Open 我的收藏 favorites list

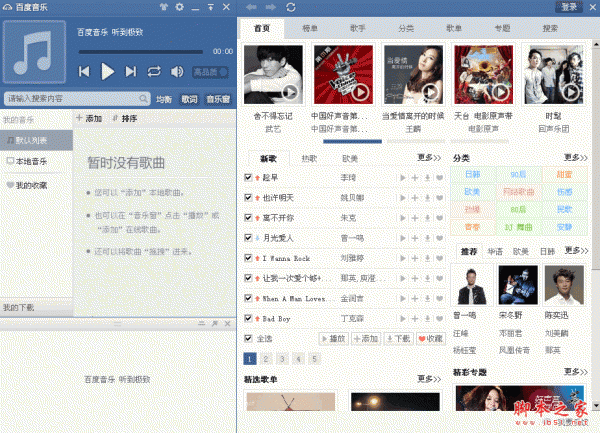[36, 186]
